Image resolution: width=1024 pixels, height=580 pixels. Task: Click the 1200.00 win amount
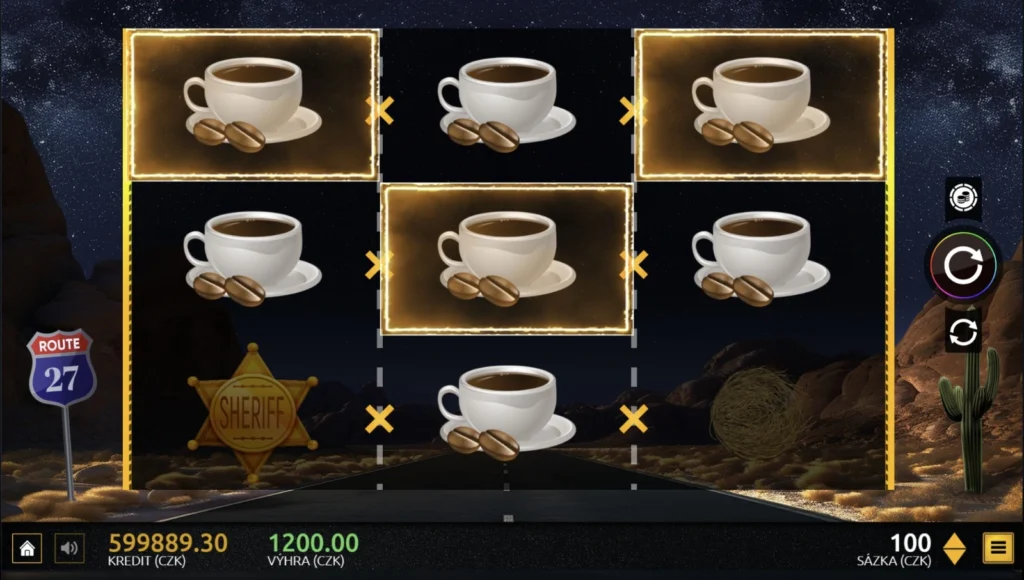coord(313,543)
